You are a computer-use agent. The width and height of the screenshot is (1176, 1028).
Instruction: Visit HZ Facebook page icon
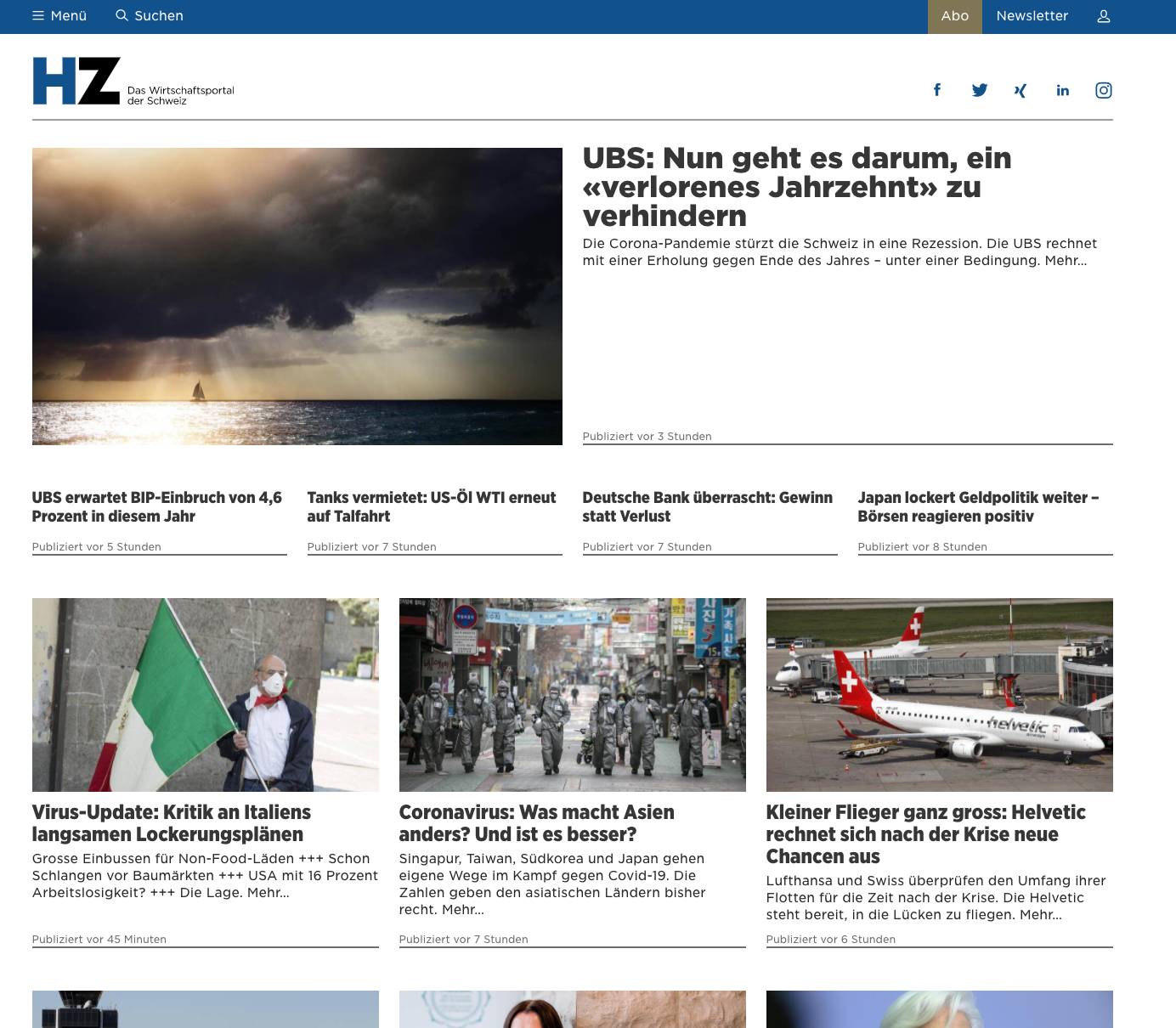(937, 90)
